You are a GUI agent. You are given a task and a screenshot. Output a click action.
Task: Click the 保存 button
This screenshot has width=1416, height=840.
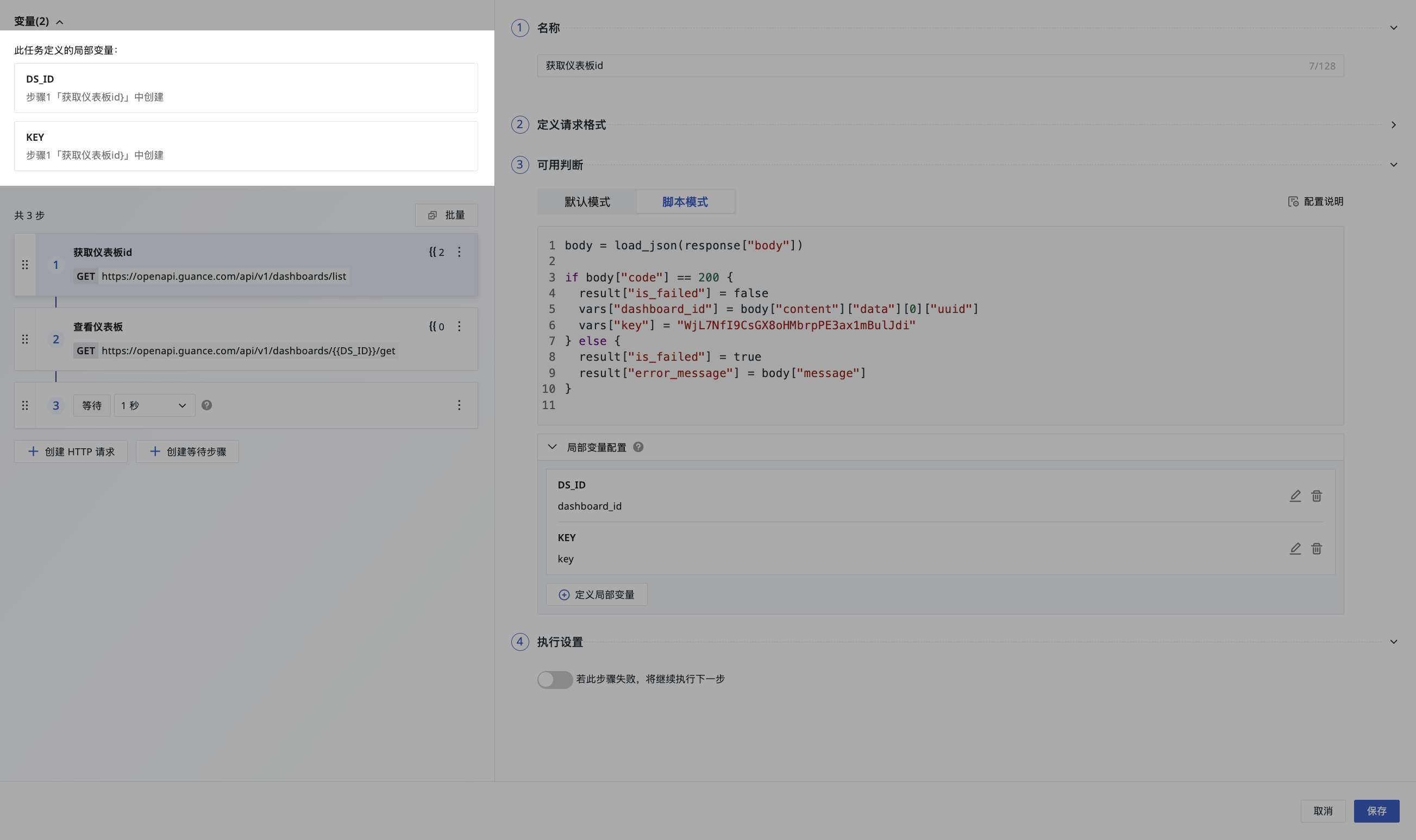[1376, 811]
